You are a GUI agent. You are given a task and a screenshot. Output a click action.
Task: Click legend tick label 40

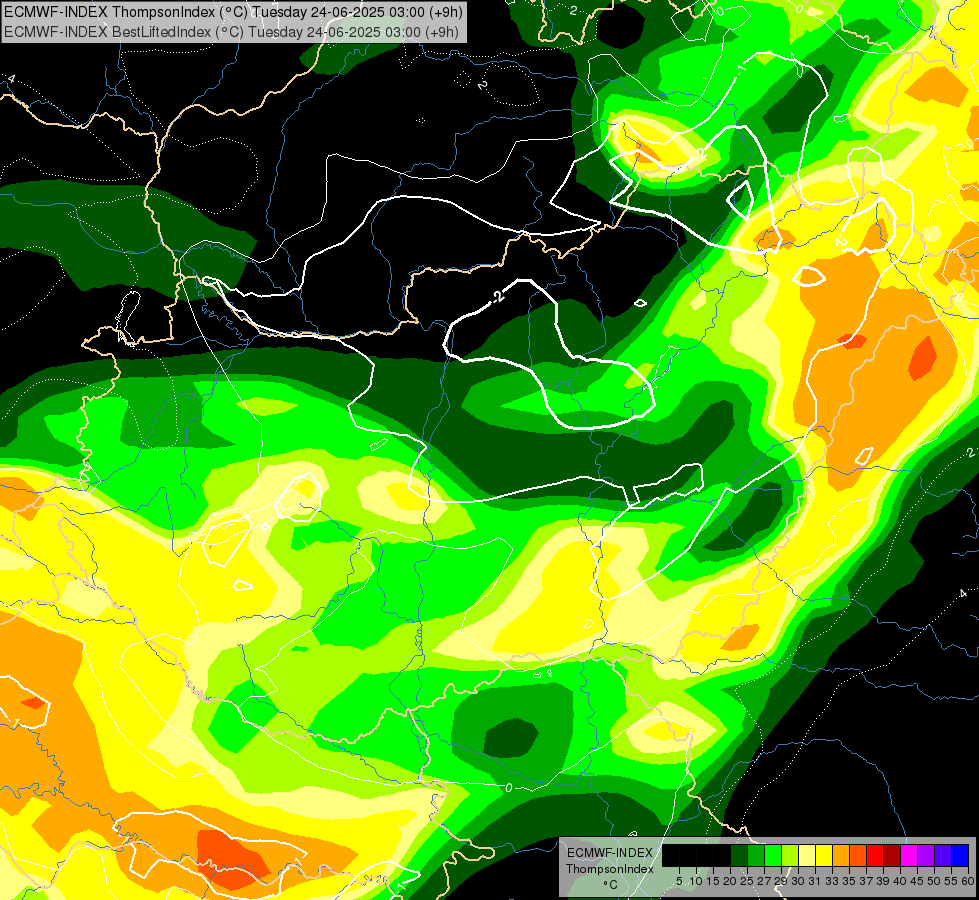click(900, 881)
